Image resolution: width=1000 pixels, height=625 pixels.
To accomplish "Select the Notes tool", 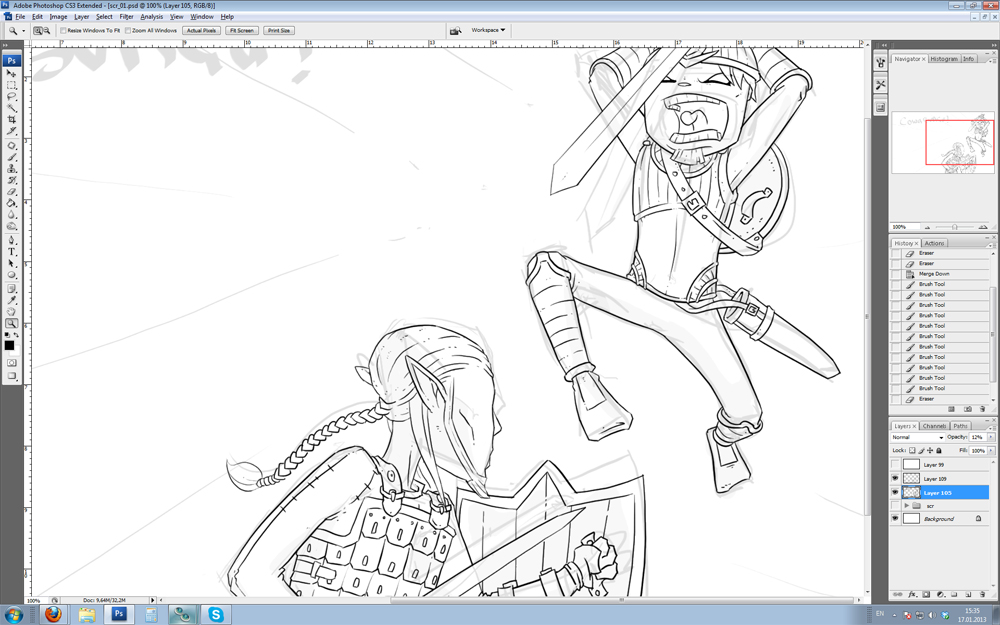I will [11, 289].
